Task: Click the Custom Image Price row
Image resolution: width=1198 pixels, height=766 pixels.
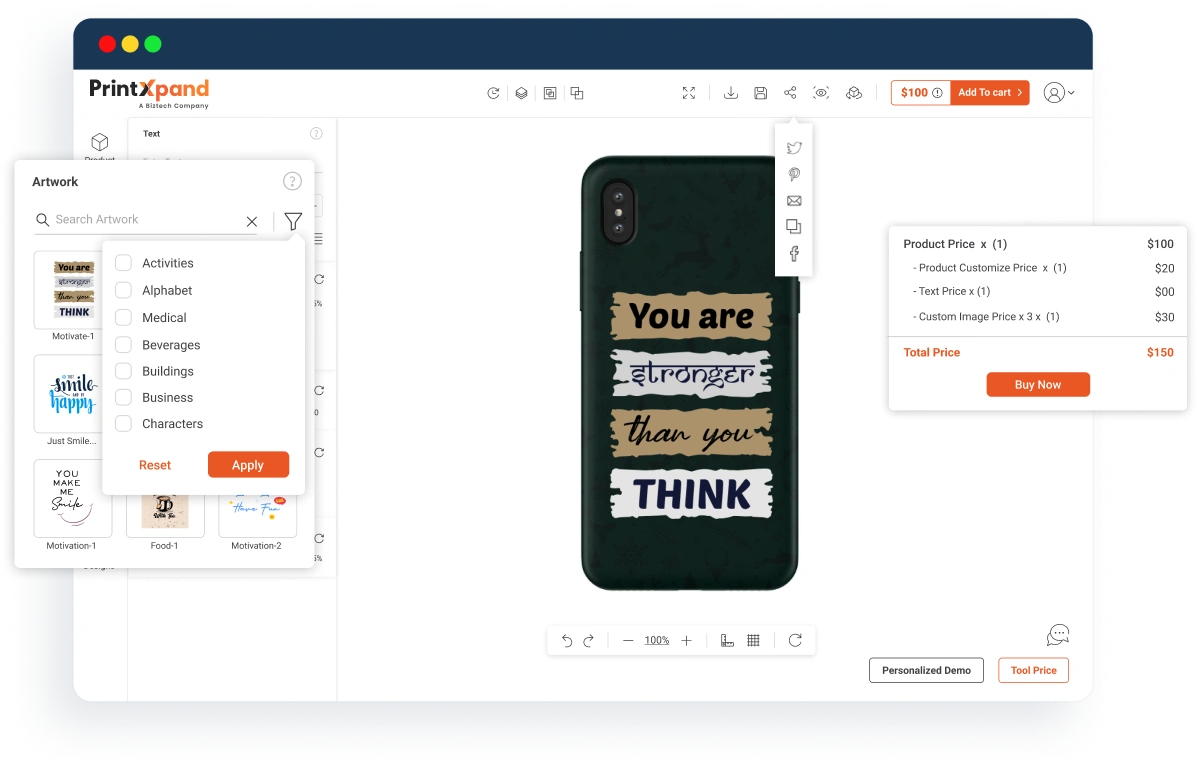Action: pyautogui.click(x=1043, y=316)
